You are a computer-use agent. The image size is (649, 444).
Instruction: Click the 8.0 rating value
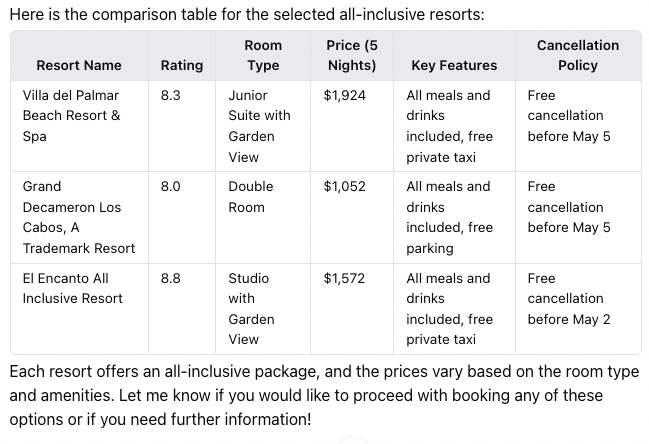click(170, 187)
